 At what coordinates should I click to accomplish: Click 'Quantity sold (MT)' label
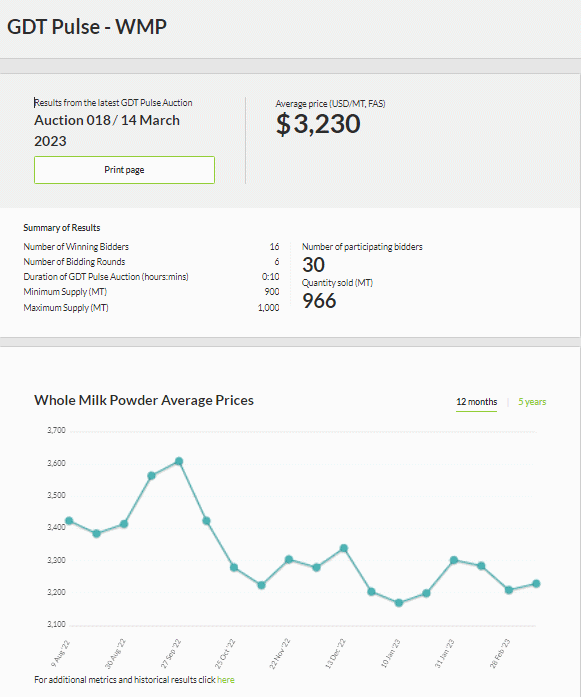[x=337, y=283]
